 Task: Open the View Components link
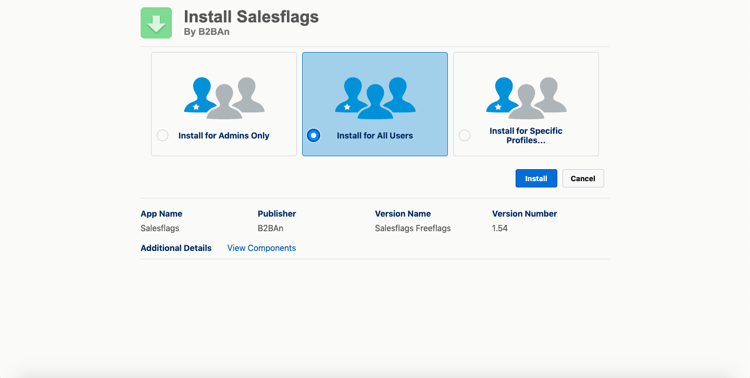(x=262, y=248)
